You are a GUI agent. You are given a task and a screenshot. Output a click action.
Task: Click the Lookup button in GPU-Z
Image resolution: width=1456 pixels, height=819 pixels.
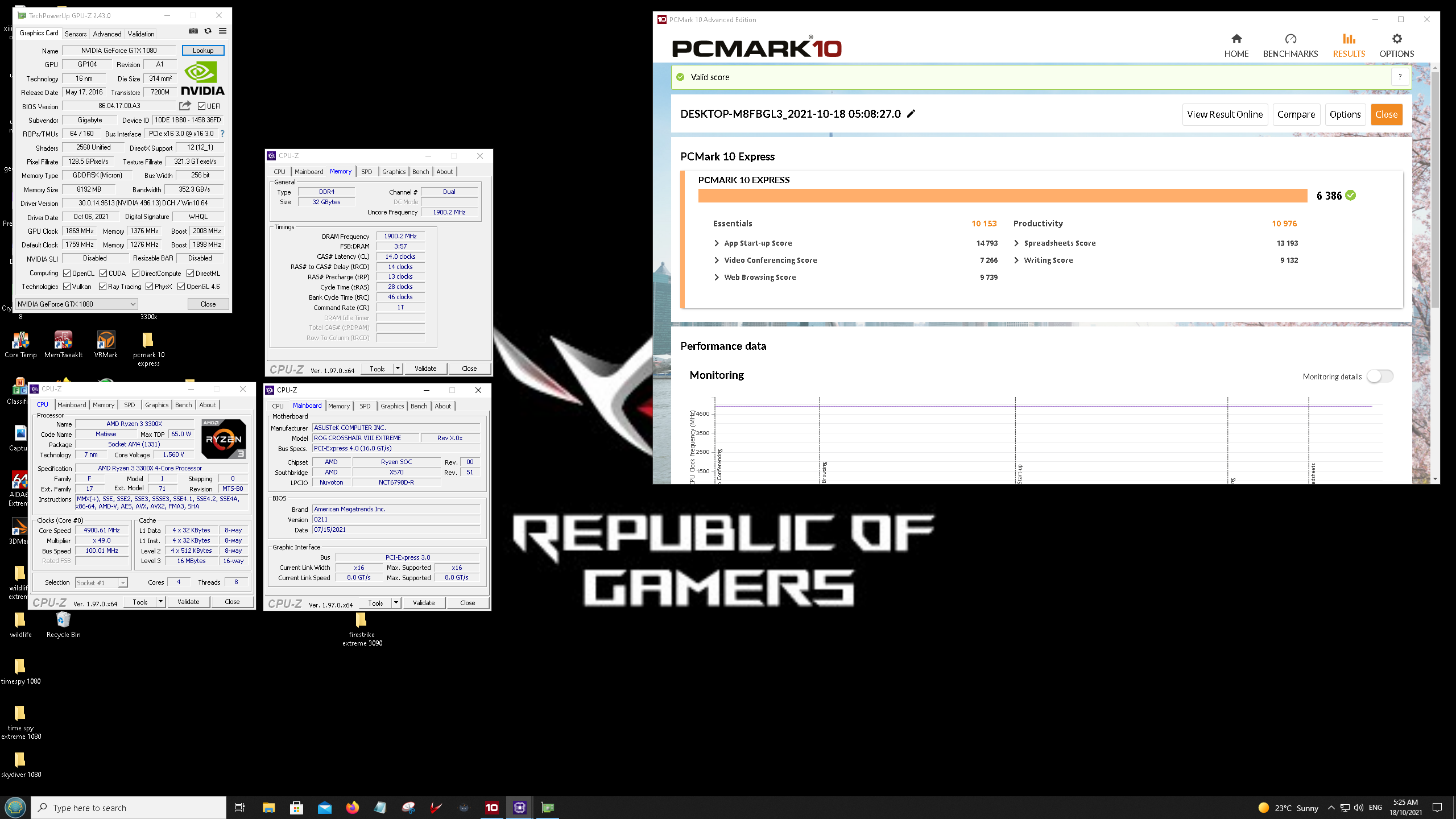(x=203, y=51)
